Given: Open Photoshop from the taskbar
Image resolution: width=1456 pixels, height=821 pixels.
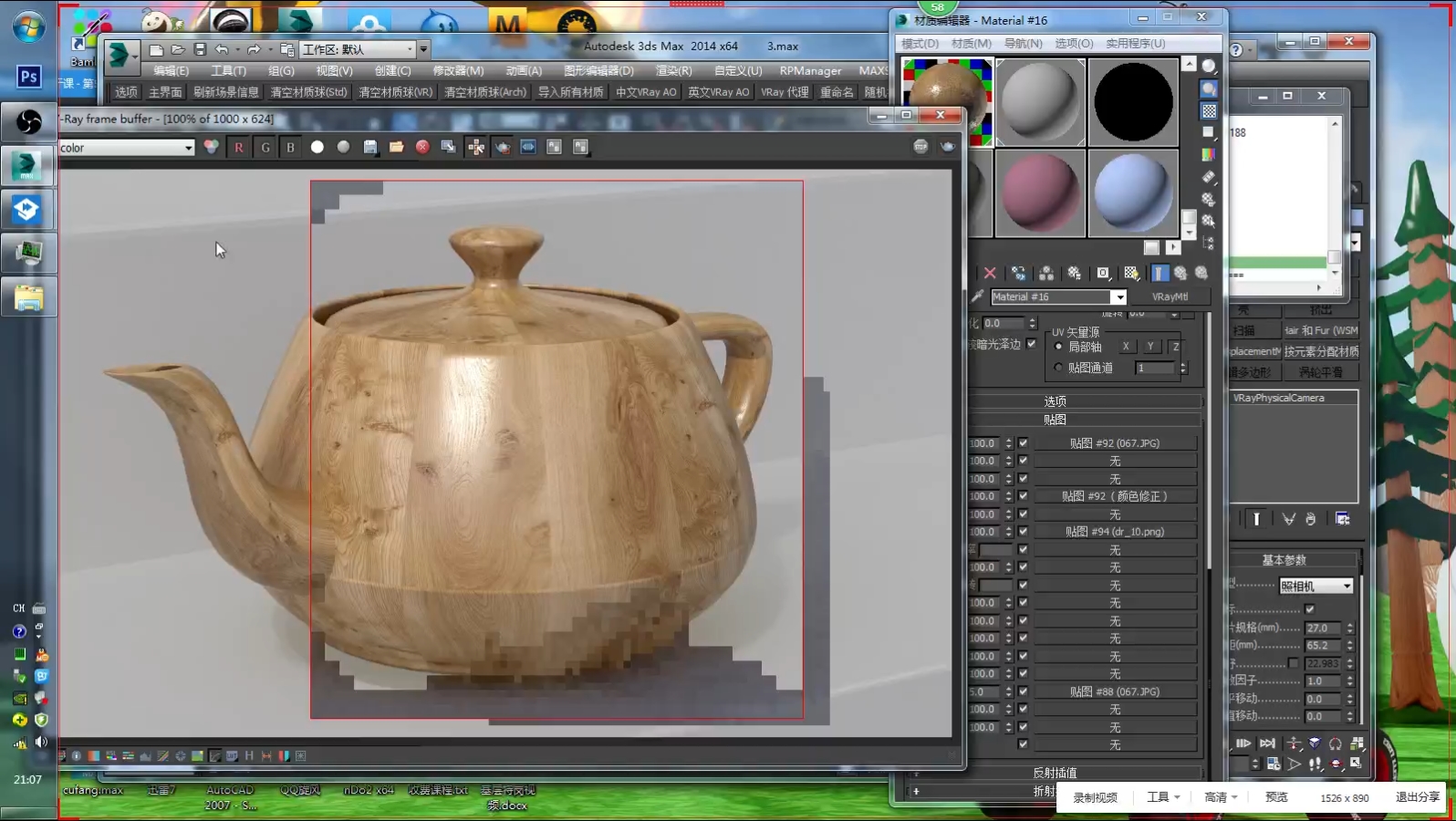Looking at the screenshot, I should point(28,77).
